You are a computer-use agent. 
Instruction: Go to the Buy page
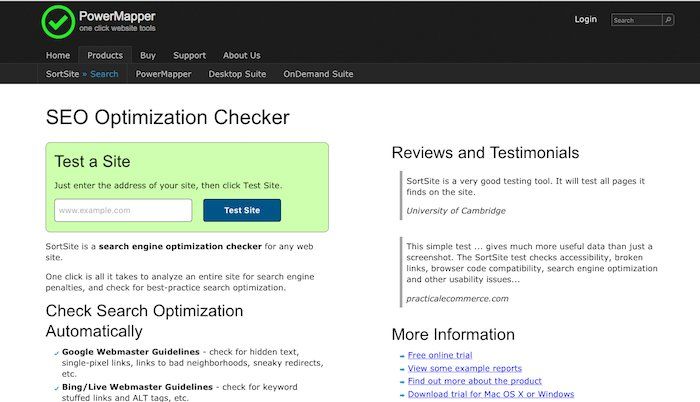click(x=148, y=55)
